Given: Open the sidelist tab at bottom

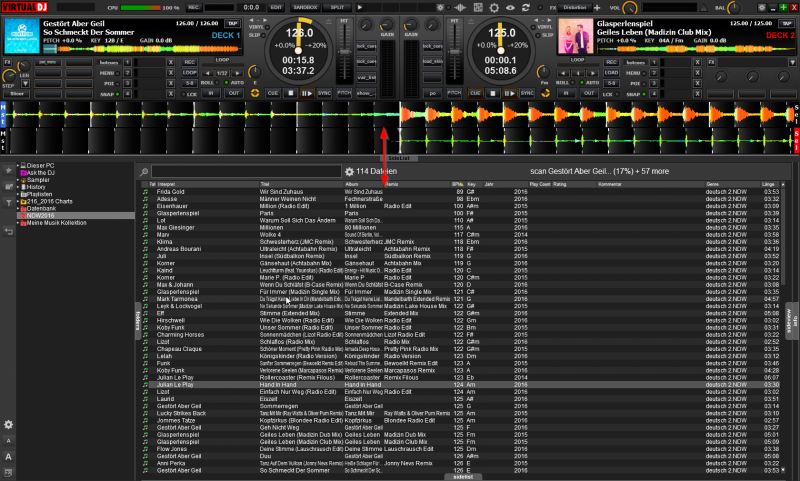Looking at the screenshot, I should (x=463, y=477).
